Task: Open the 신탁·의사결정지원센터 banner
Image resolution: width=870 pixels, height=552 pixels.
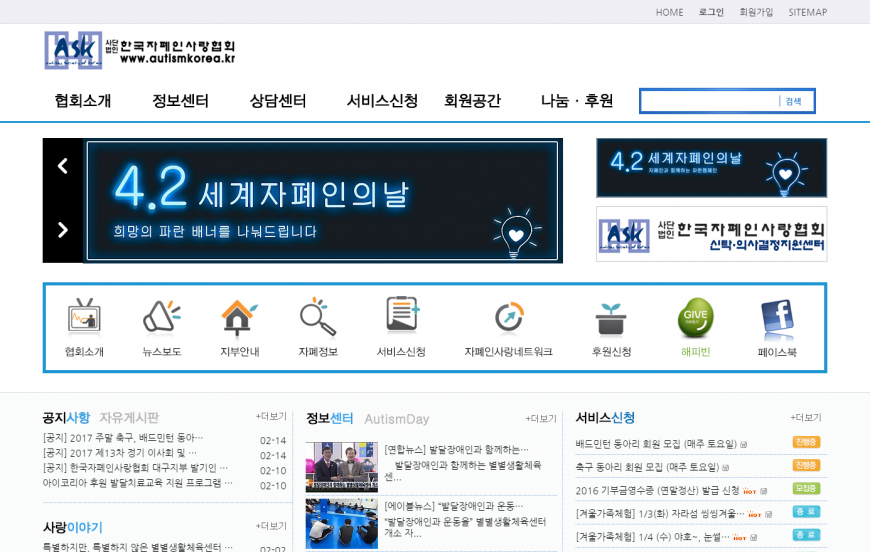Action: [x=711, y=234]
